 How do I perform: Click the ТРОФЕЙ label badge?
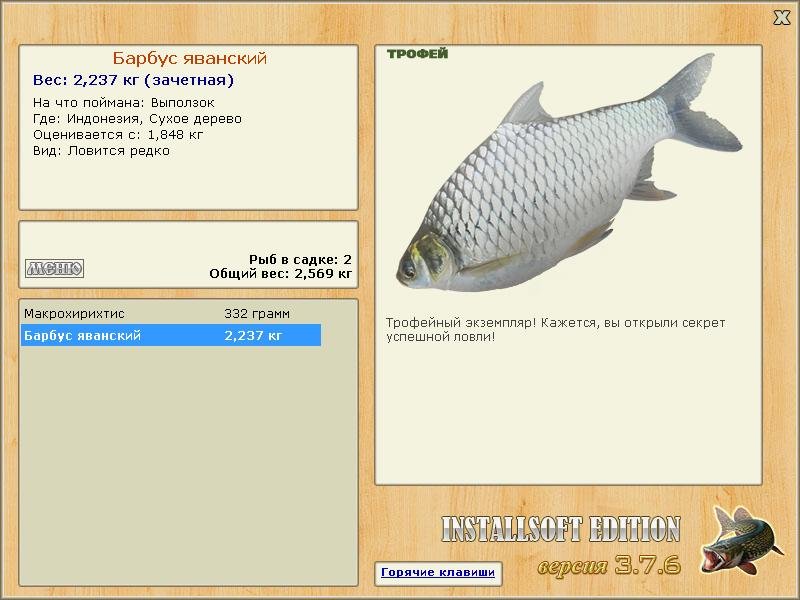tap(417, 54)
